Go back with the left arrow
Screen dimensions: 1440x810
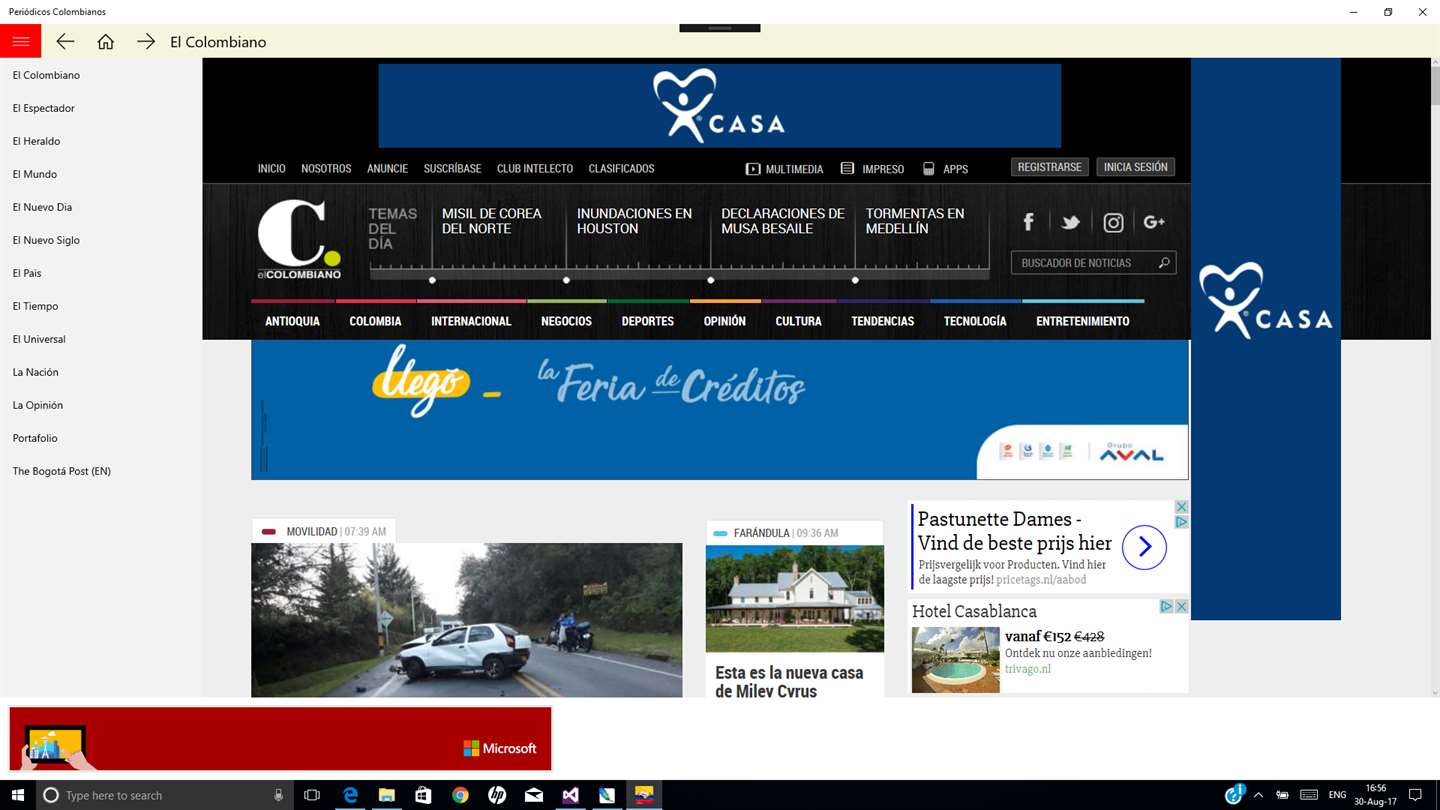[x=65, y=41]
